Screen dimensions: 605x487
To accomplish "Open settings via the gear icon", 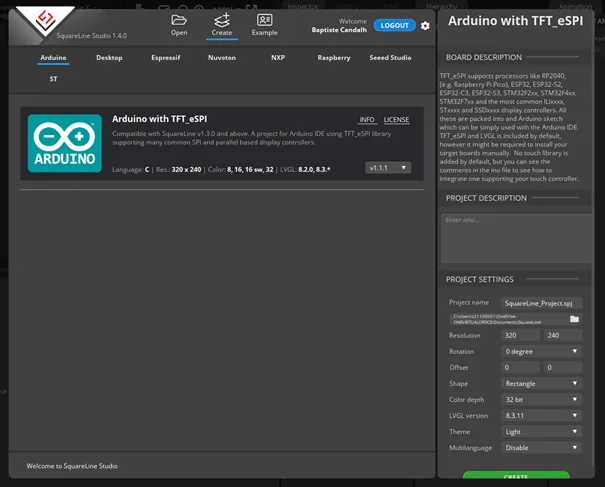I will [x=425, y=25].
